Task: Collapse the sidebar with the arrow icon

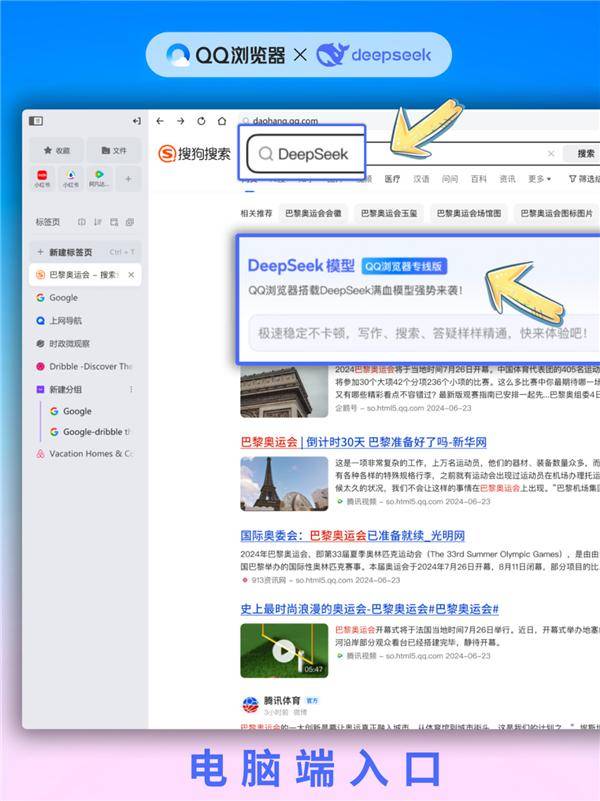Action: [x=136, y=121]
